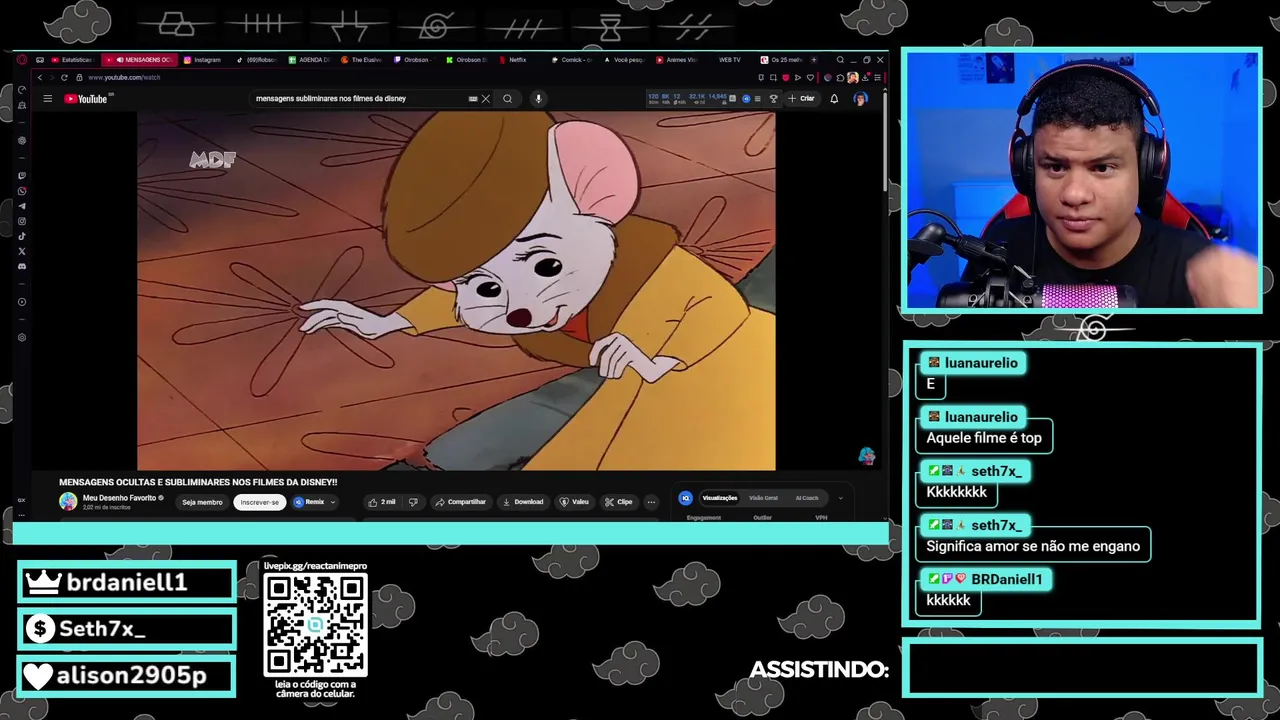Open the sidebar settings gear icon
The image size is (1280, 720).
[x=22, y=338]
